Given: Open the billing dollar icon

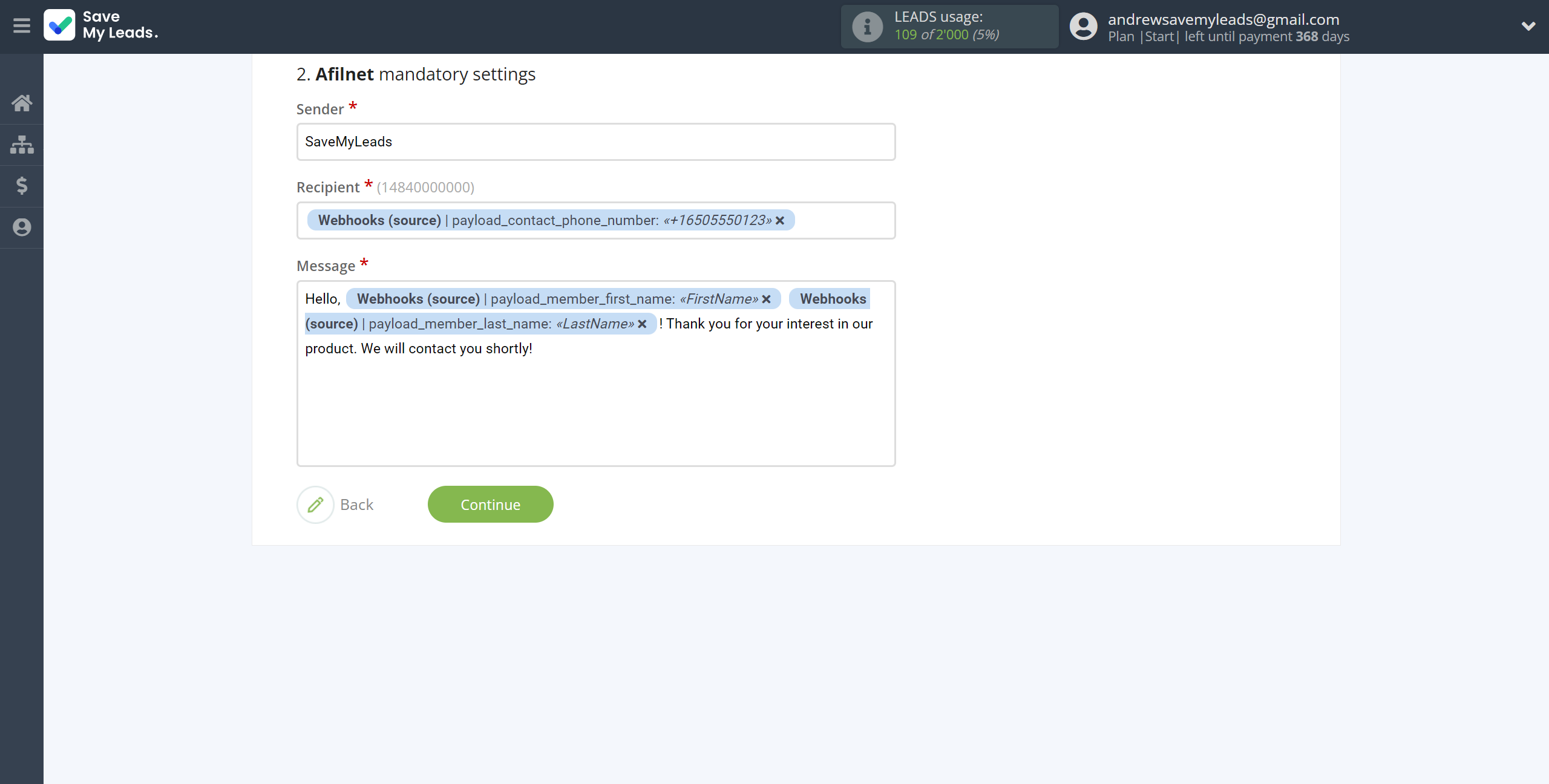Looking at the screenshot, I should click(22, 186).
